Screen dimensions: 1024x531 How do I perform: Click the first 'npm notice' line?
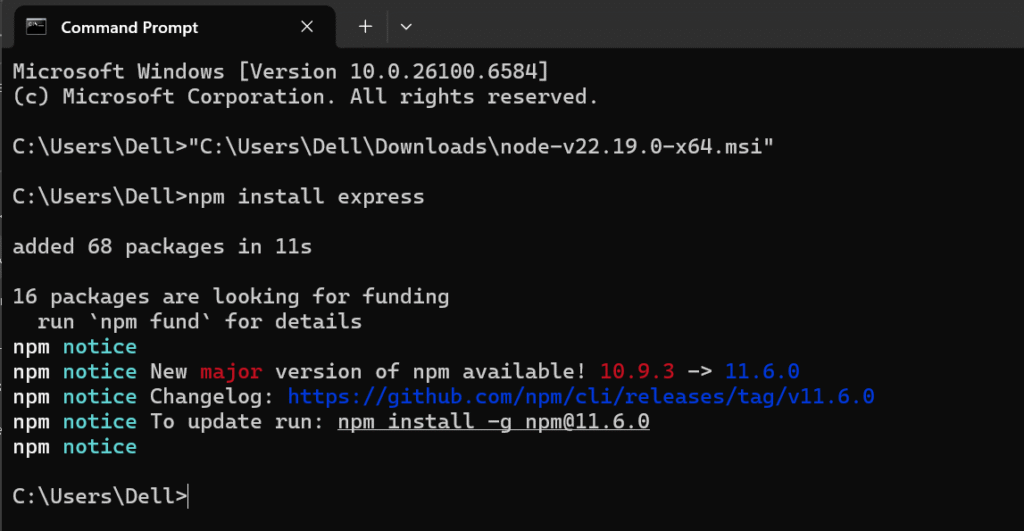(75, 347)
